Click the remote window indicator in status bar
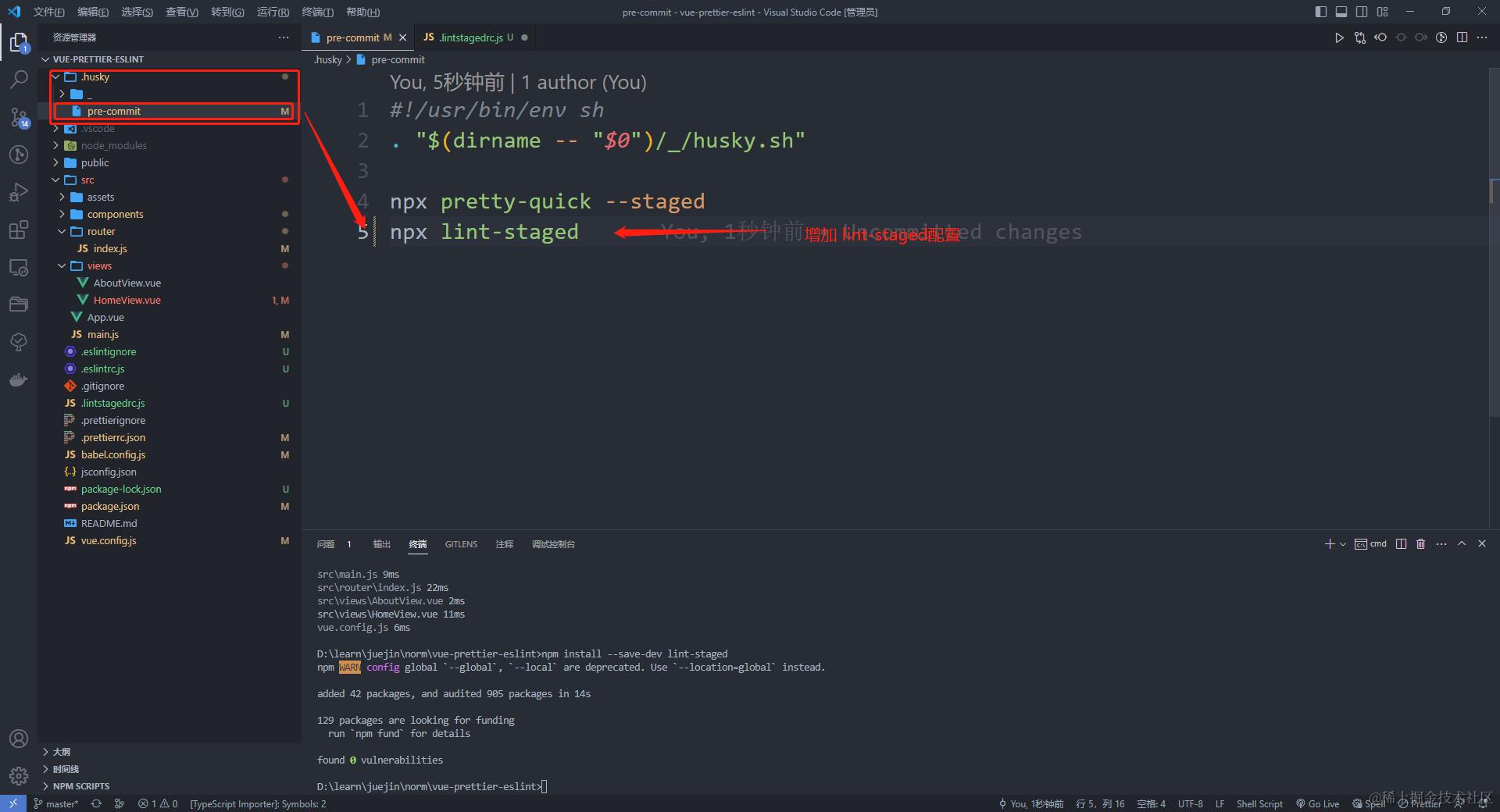 pyautogui.click(x=13, y=803)
